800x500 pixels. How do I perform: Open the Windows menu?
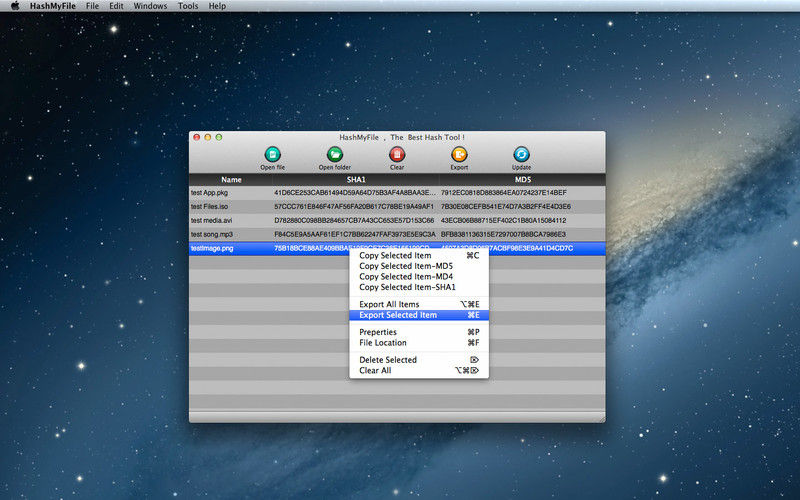point(150,6)
